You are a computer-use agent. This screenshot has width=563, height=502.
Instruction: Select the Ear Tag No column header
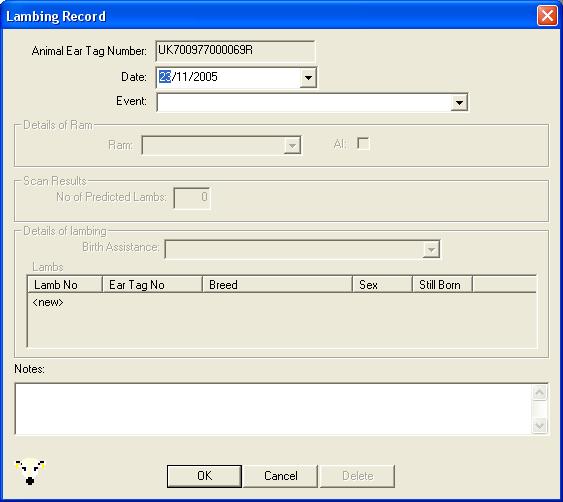click(x=152, y=285)
